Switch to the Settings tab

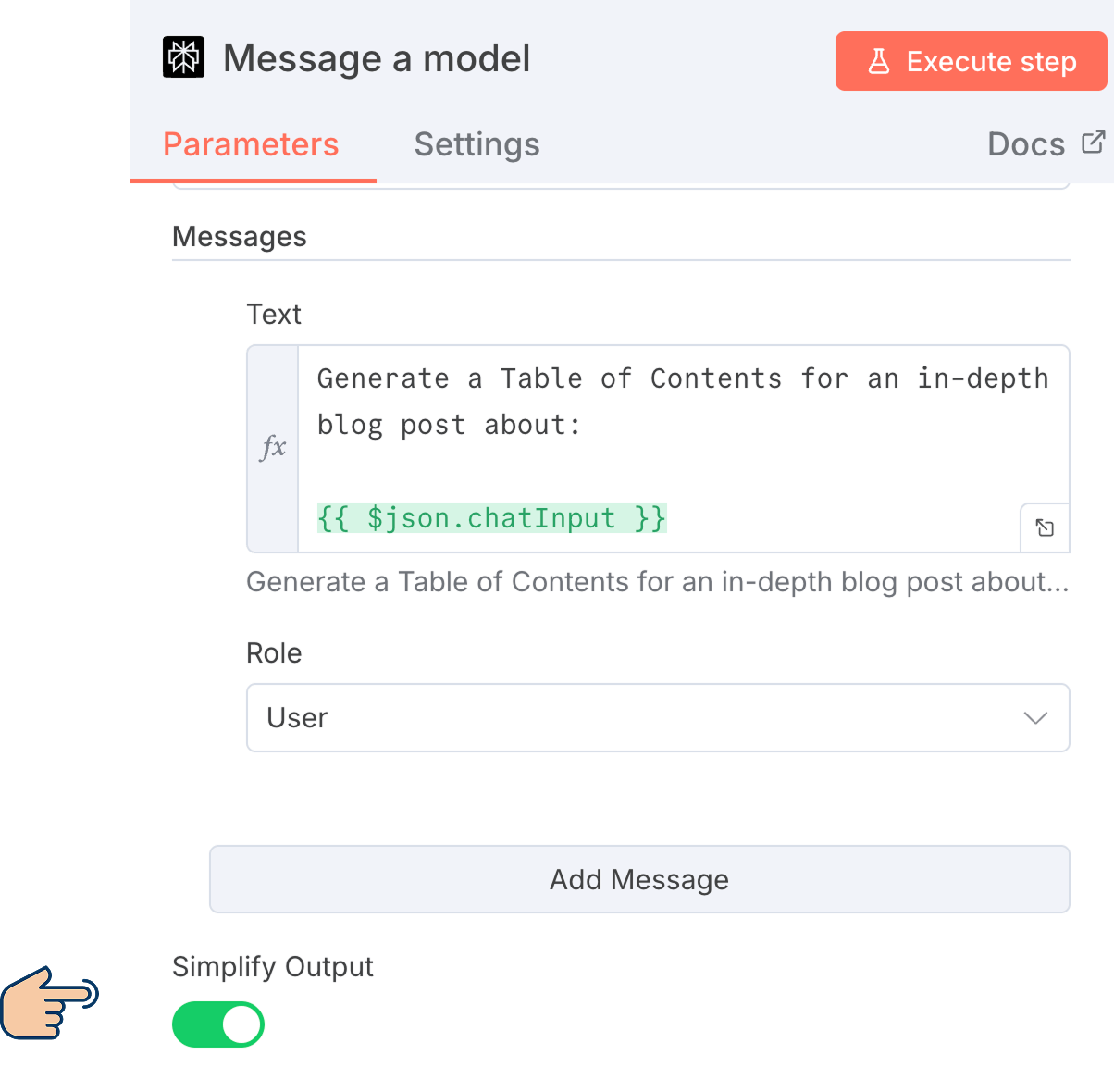[477, 144]
